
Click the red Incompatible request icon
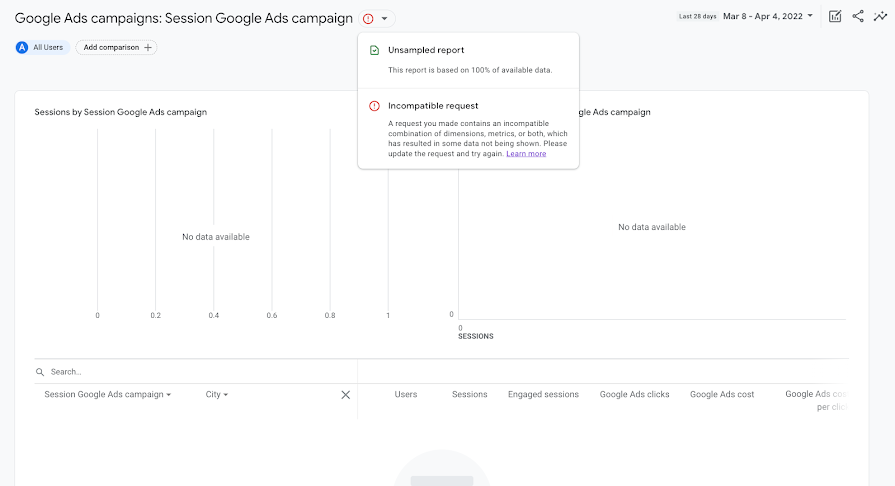click(x=374, y=106)
